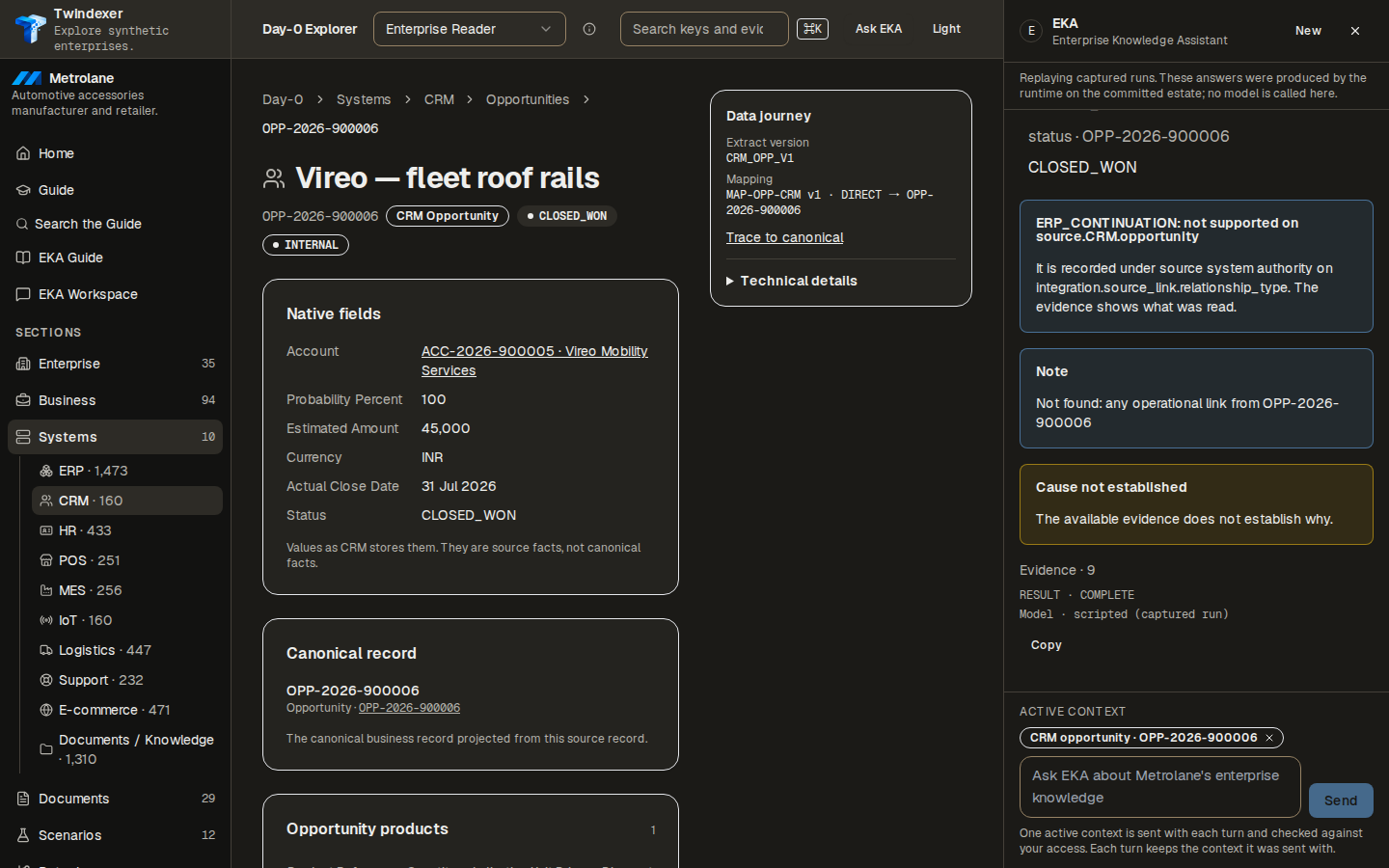Open the Guide sidebar item
This screenshot has width=1389, height=868.
pos(115,190)
